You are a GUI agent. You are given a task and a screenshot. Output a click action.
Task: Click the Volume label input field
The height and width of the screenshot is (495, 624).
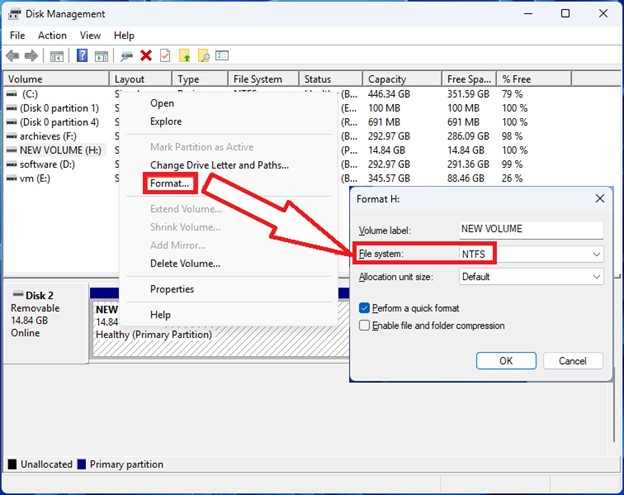(x=531, y=230)
